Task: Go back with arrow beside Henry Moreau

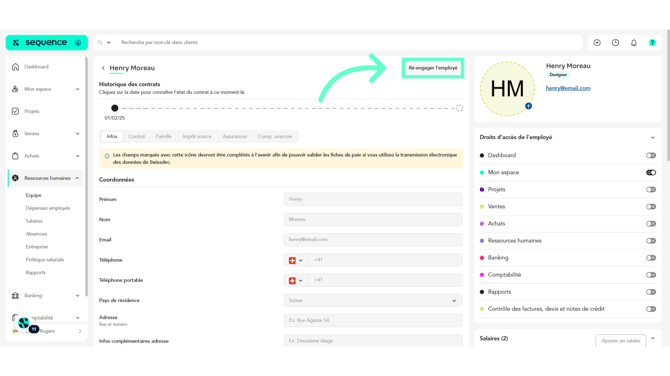Action: click(x=103, y=68)
